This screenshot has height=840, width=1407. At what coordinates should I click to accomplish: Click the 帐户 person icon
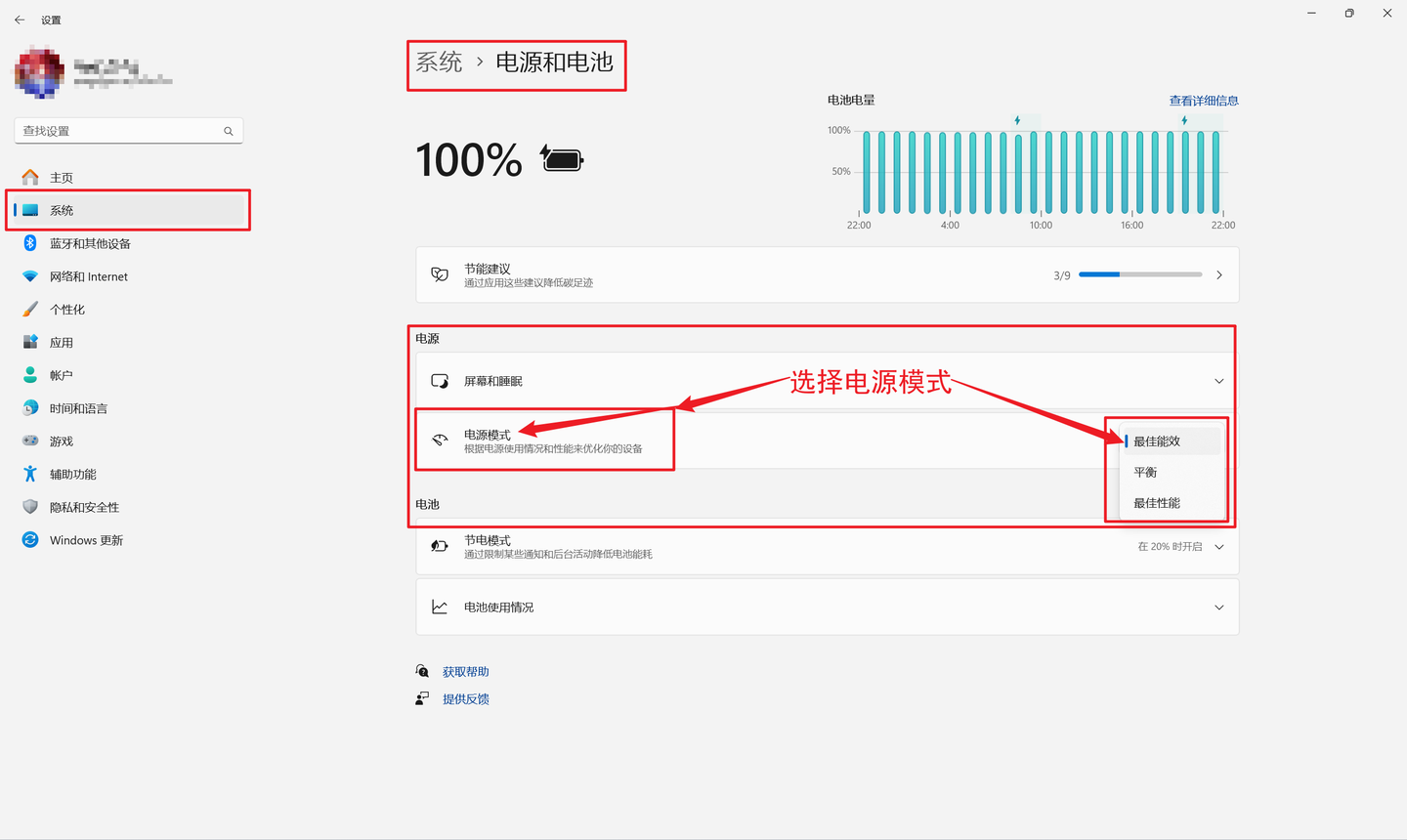tap(30, 375)
